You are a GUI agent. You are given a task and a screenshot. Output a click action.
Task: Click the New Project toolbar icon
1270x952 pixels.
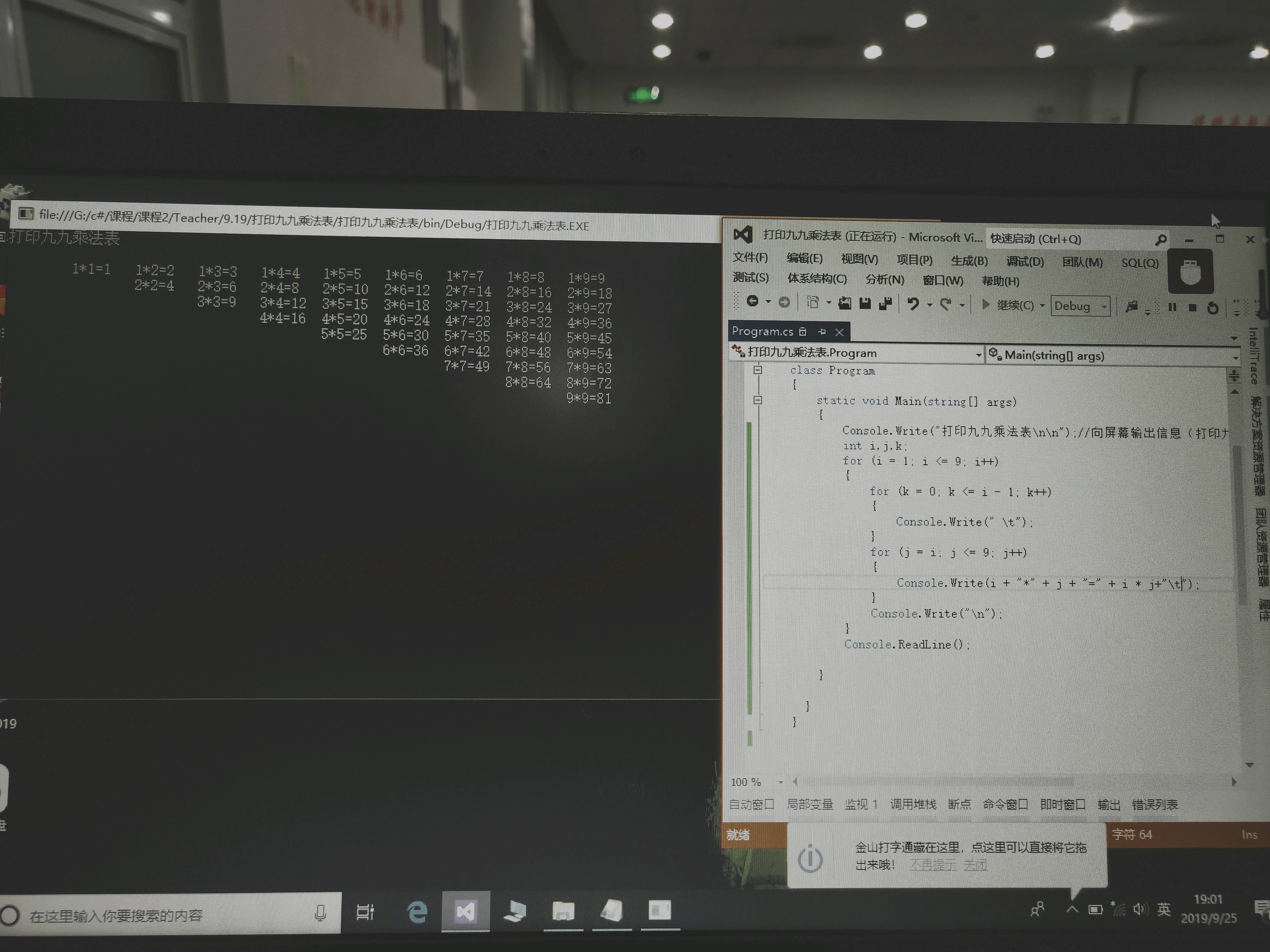pyautogui.click(x=812, y=302)
